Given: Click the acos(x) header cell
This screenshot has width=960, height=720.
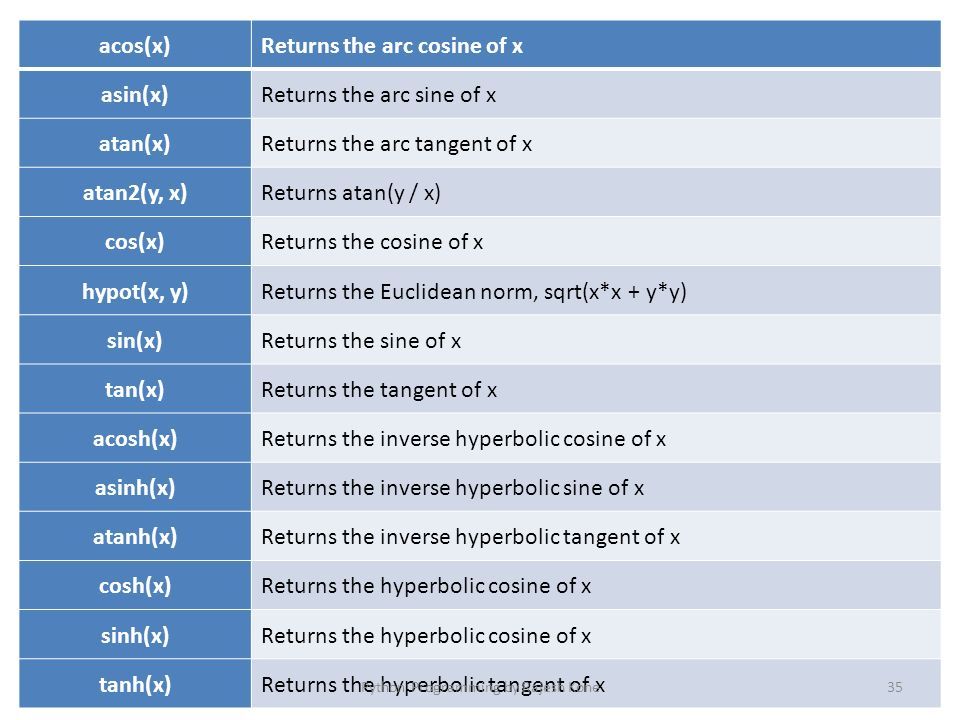Looking at the screenshot, I should click(x=135, y=44).
